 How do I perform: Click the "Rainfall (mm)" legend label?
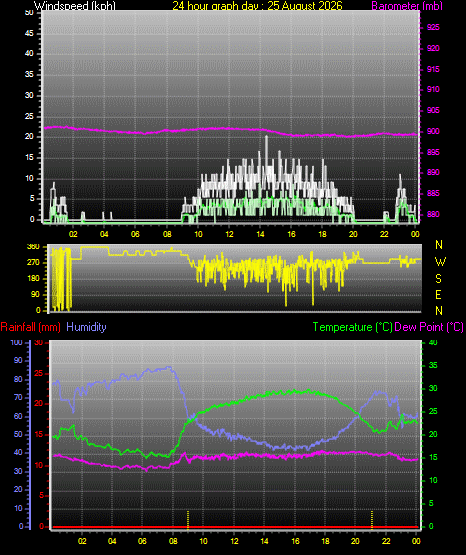pyautogui.click(x=30, y=327)
